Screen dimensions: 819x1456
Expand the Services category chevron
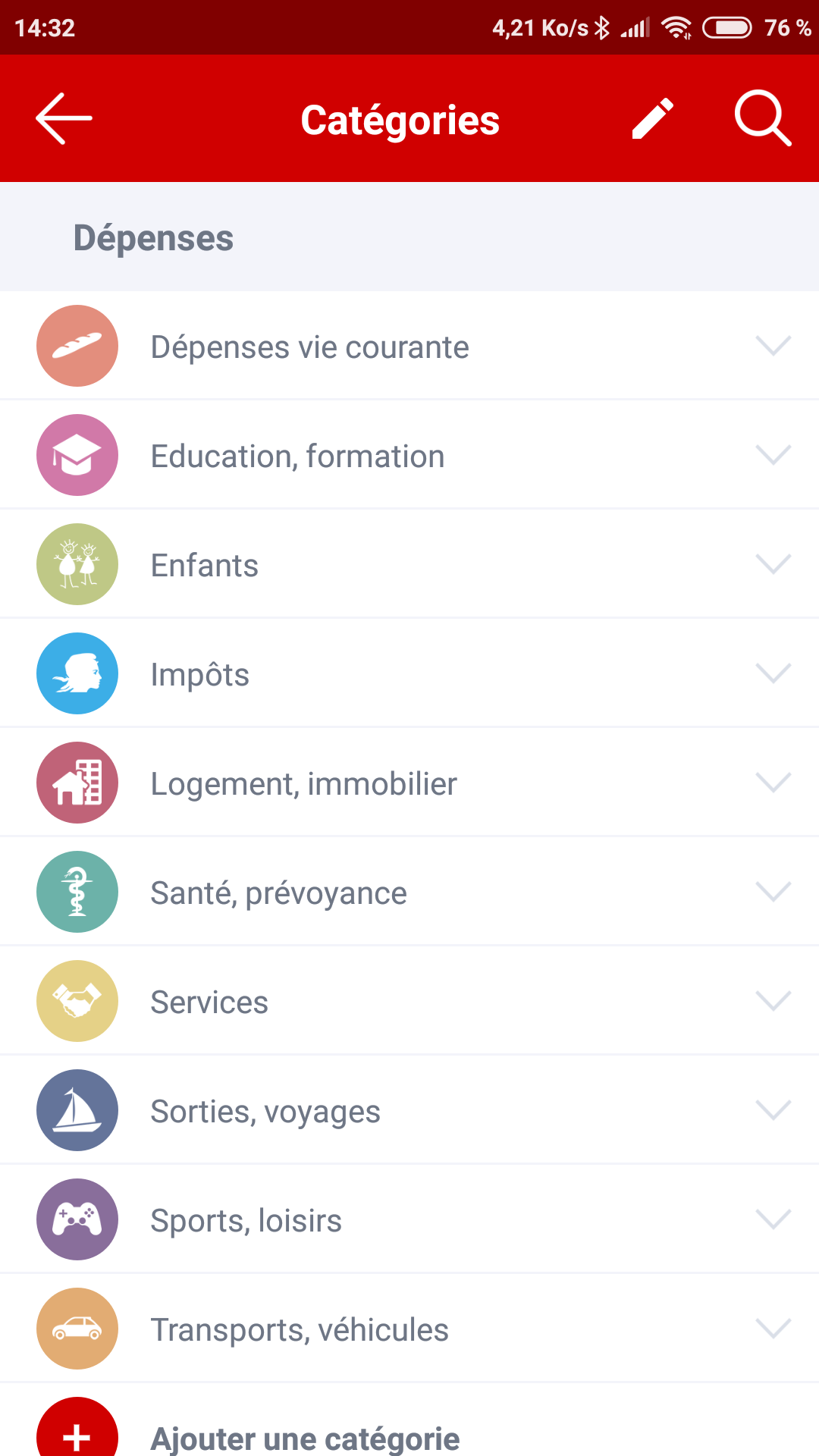coord(773,1001)
